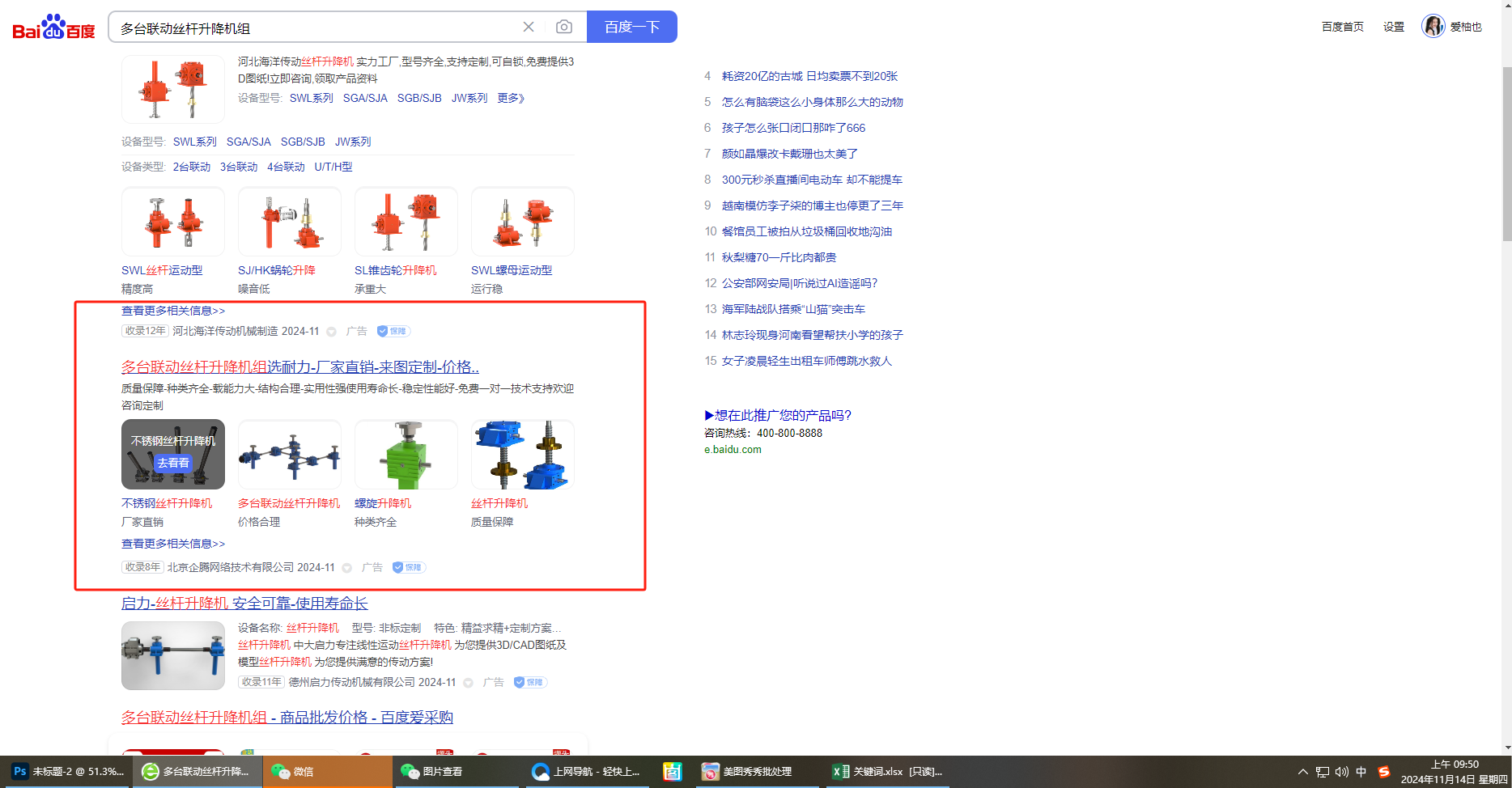The image size is (1512, 788).
Task: Click the Baidu logo
Action: (53, 28)
